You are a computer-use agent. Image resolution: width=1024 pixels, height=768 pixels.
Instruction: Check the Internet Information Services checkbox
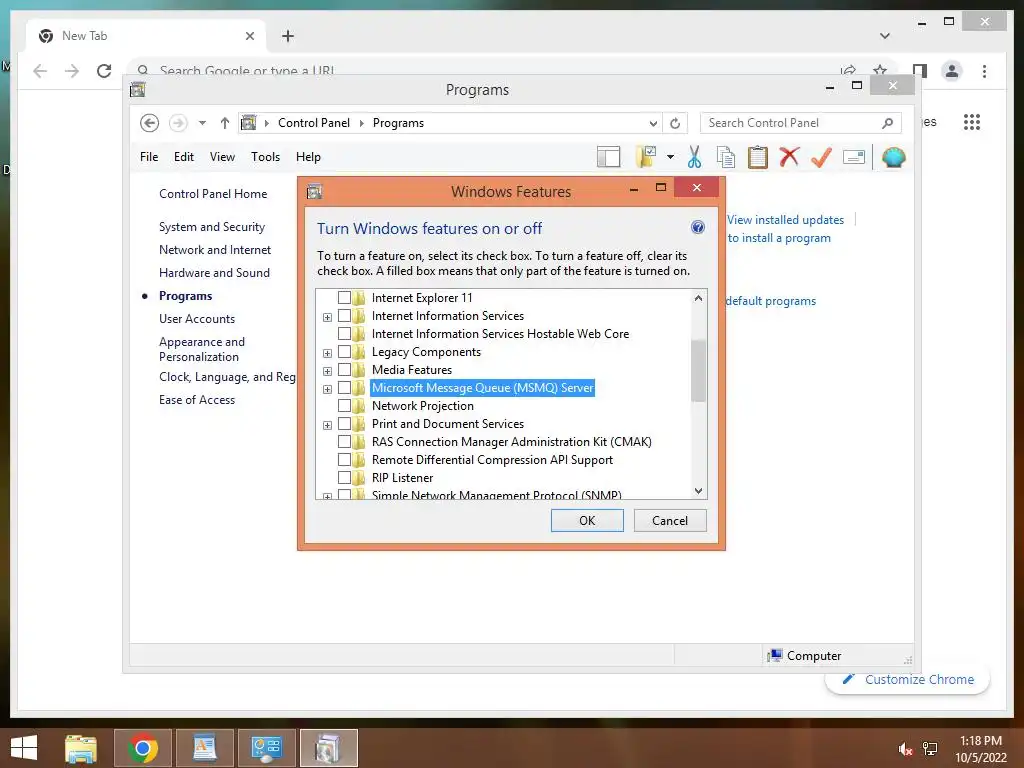coord(344,316)
